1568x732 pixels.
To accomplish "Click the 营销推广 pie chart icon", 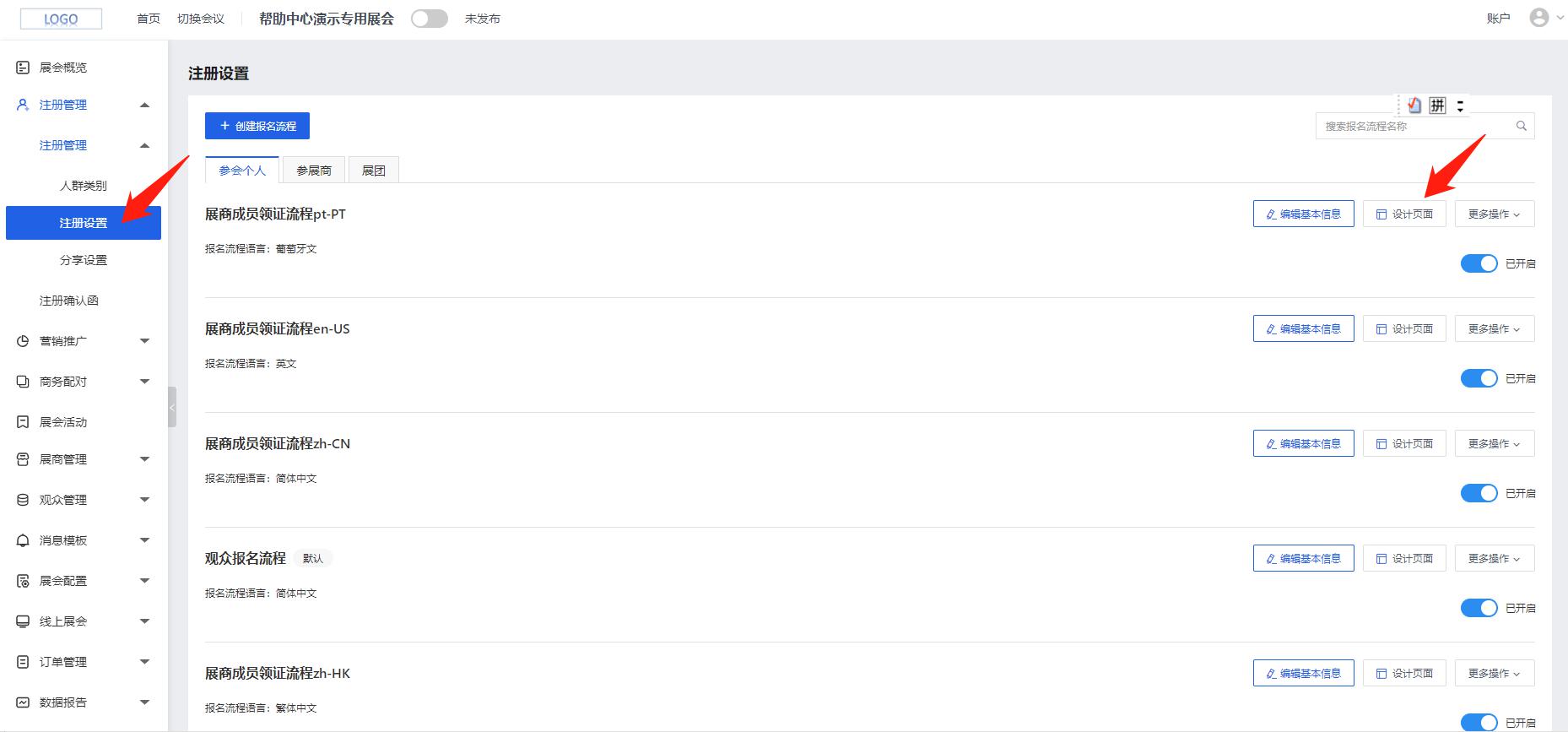I will 23,341.
